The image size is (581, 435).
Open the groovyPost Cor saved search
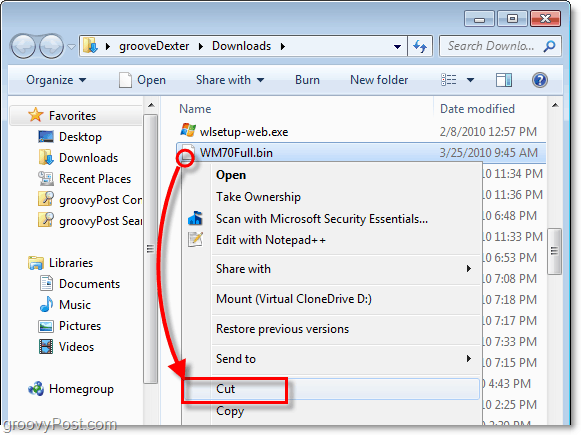(x=100, y=200)
